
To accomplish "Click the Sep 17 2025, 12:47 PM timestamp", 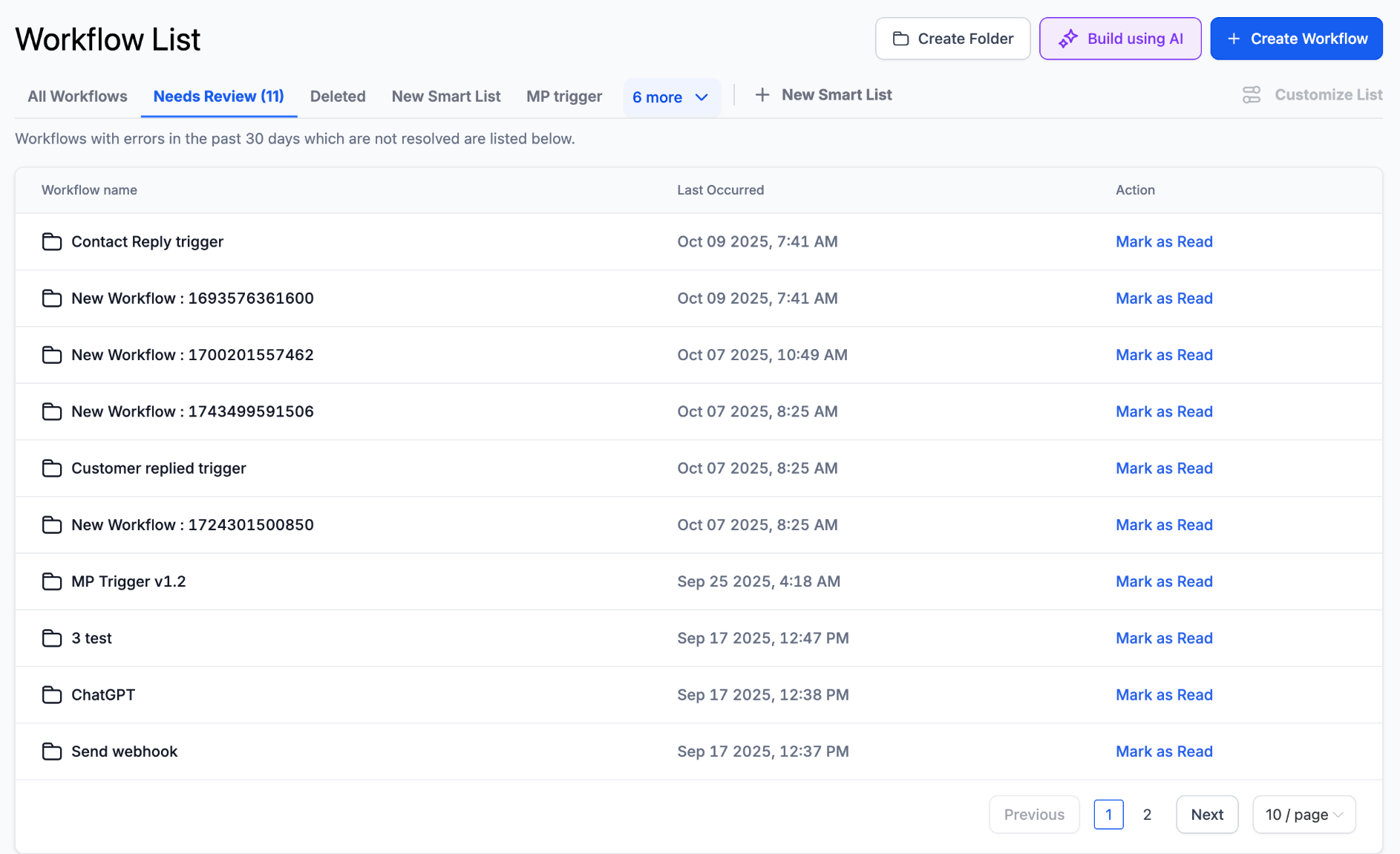I will point(763,639).
